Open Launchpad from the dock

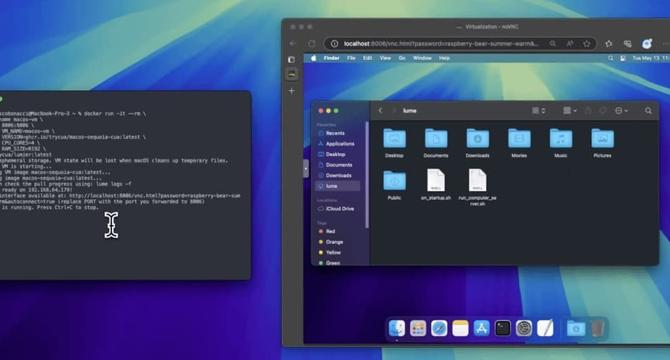coord(417,328)
